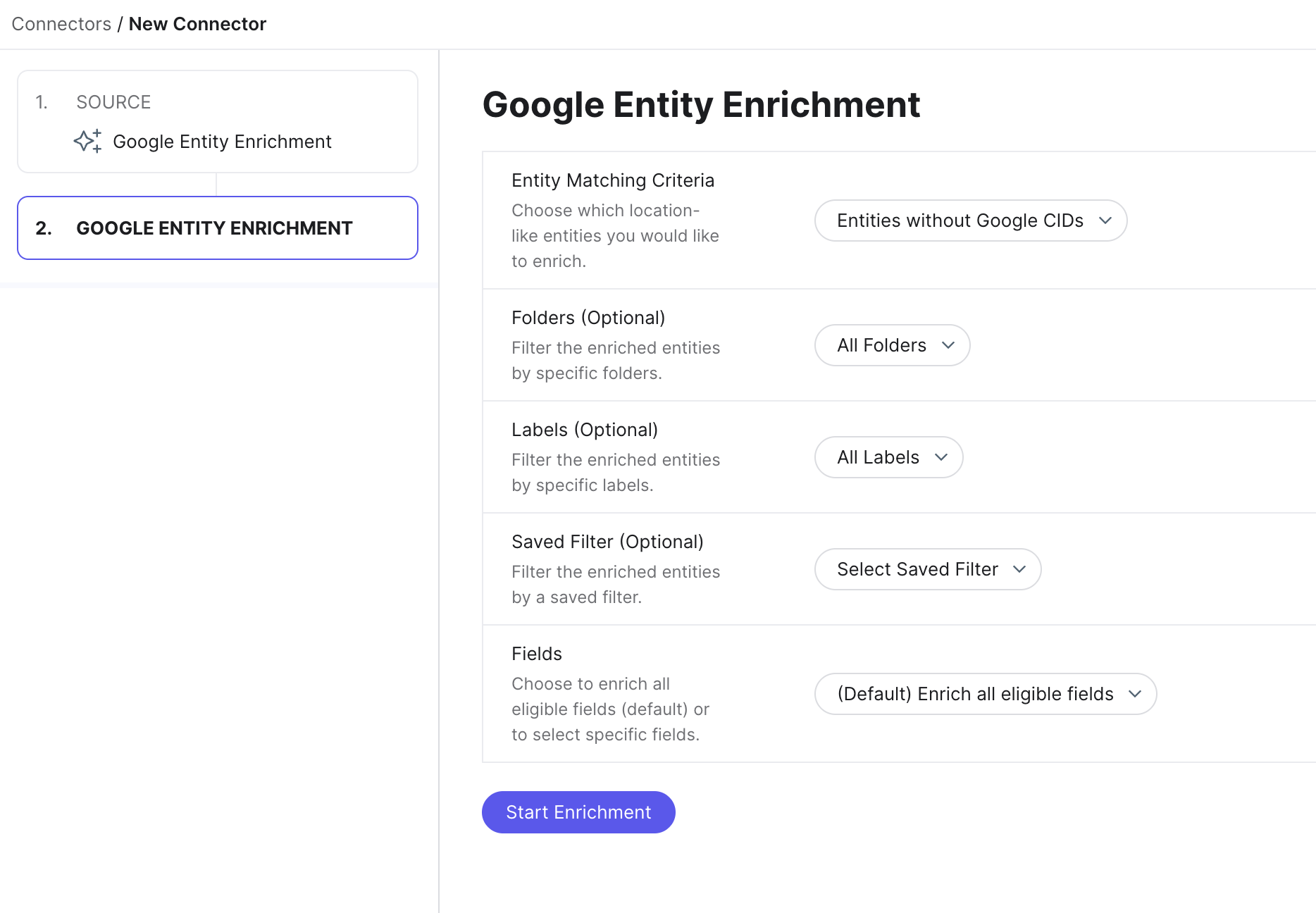The image size is (1316, 913).
Task: Open the All Labels dropdown
Action: (x=889, y=457)
